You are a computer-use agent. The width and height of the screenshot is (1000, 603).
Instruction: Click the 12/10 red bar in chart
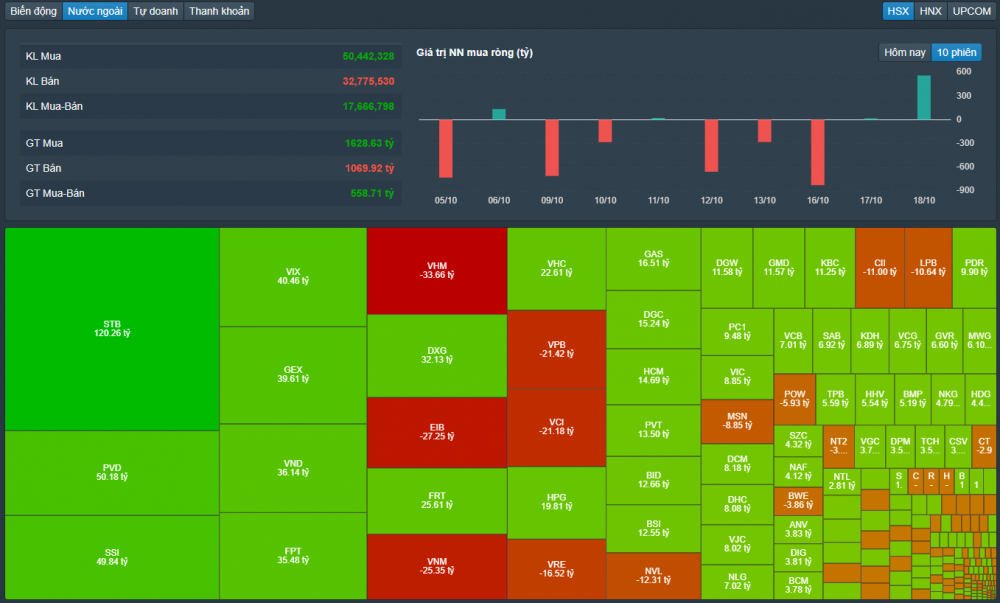pyautogui.click(x=711, y=146)
